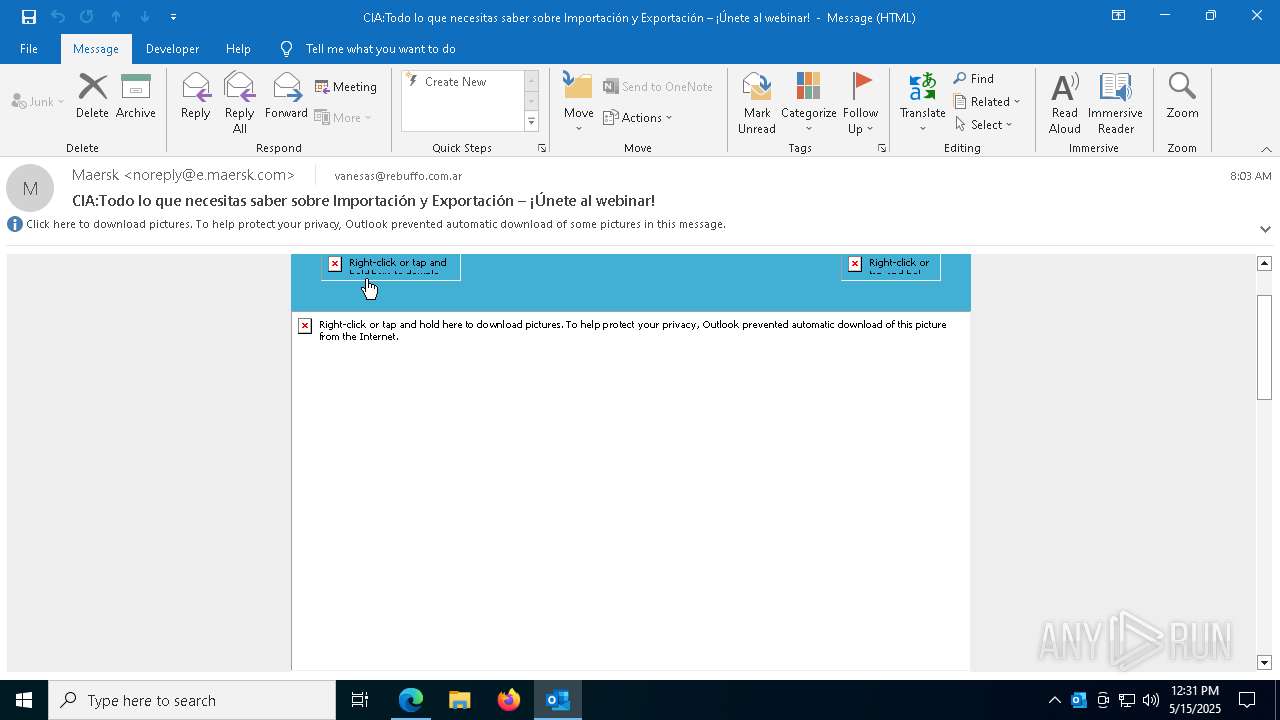Open Firefox from the taskbar
The image size is (1280, 720).
(508, 700)
